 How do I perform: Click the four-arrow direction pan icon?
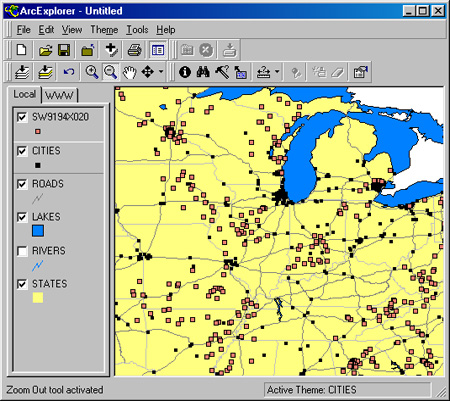(148, 72)
